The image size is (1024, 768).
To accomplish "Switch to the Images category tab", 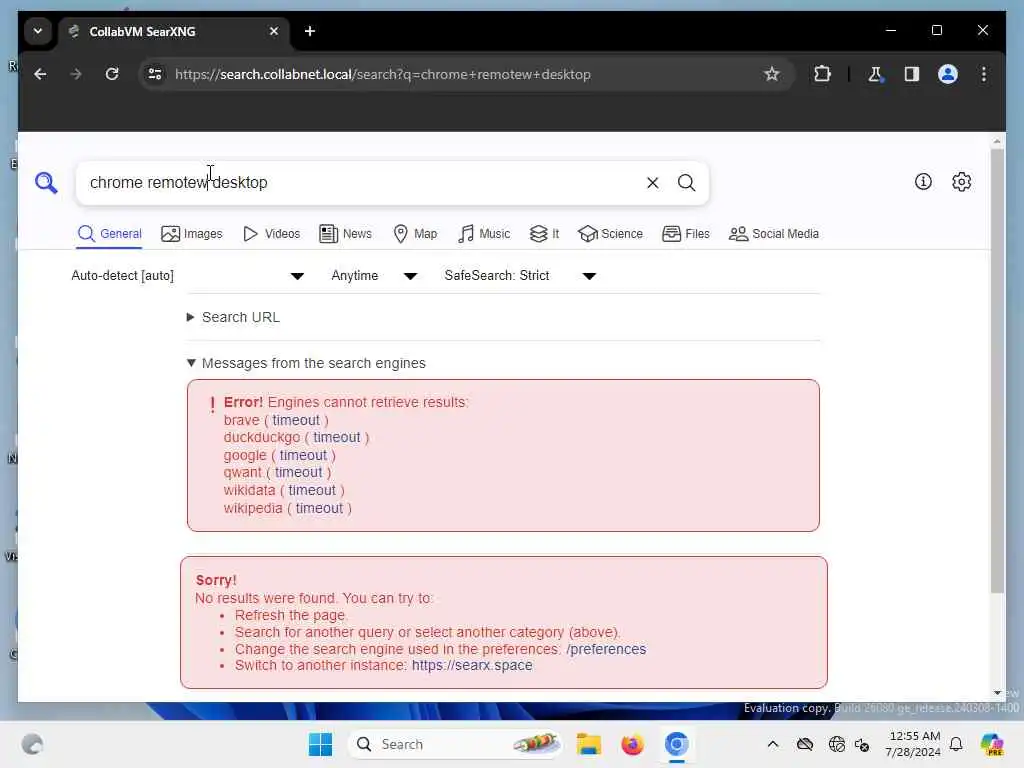I will (191, 234).
